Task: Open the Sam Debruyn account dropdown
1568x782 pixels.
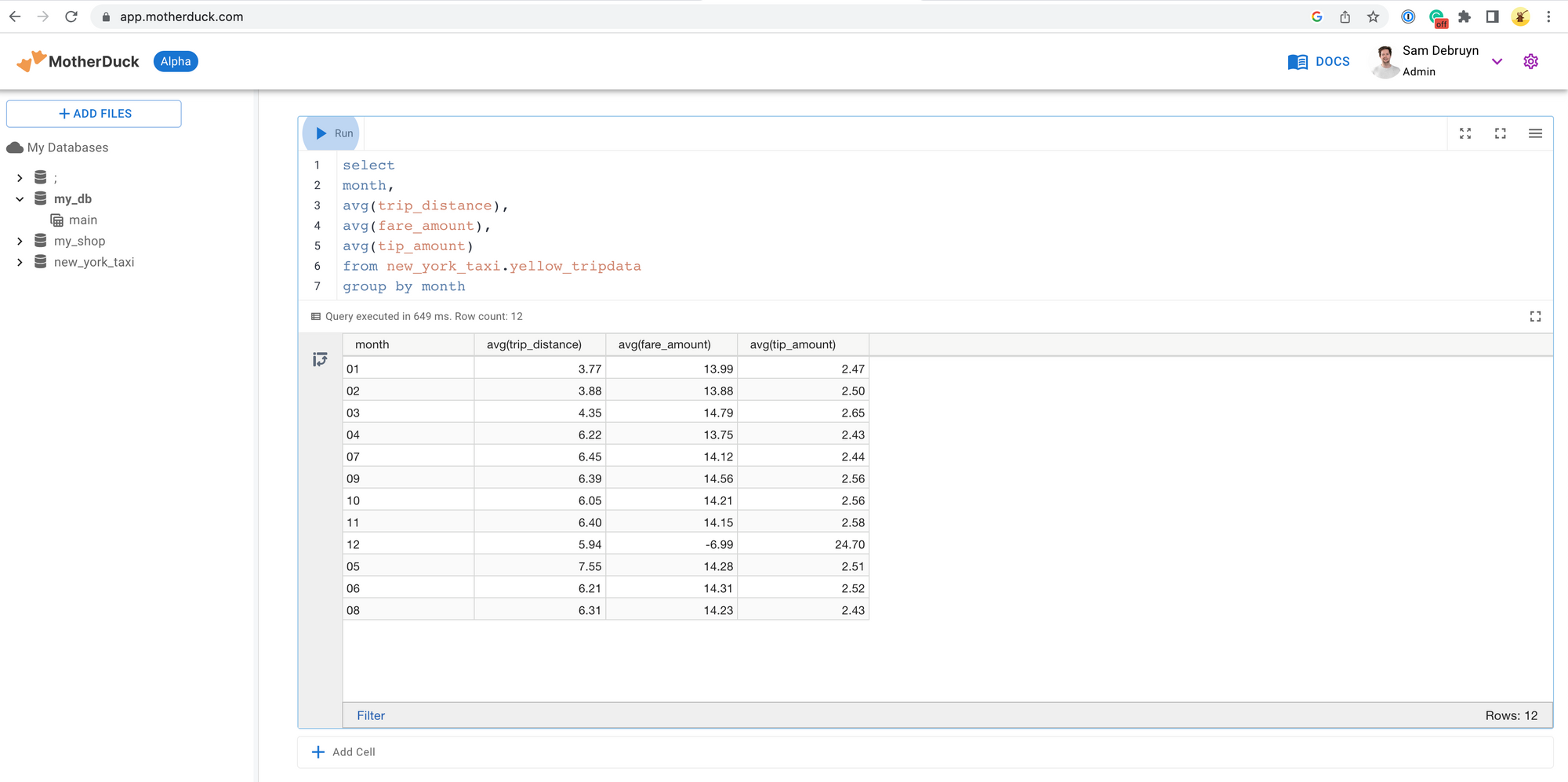Action: click(1497, 61)
